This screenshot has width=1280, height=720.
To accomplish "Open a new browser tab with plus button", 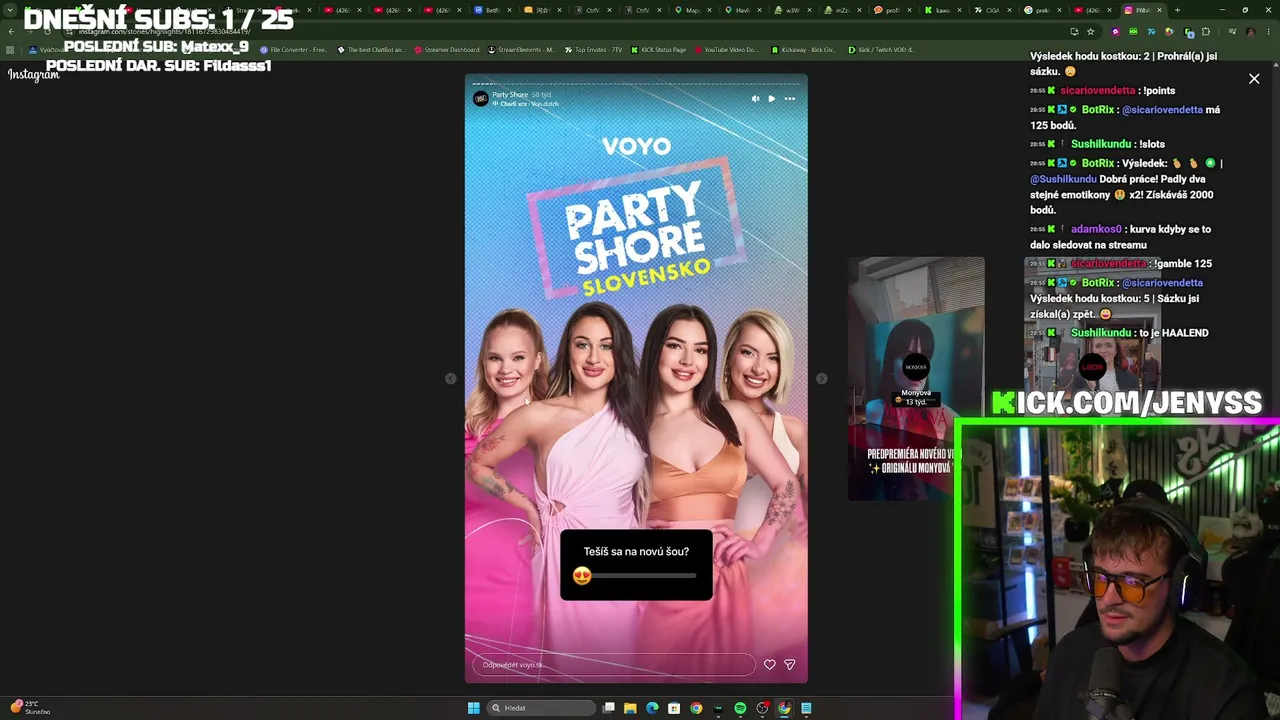I will coord(1177,10).
